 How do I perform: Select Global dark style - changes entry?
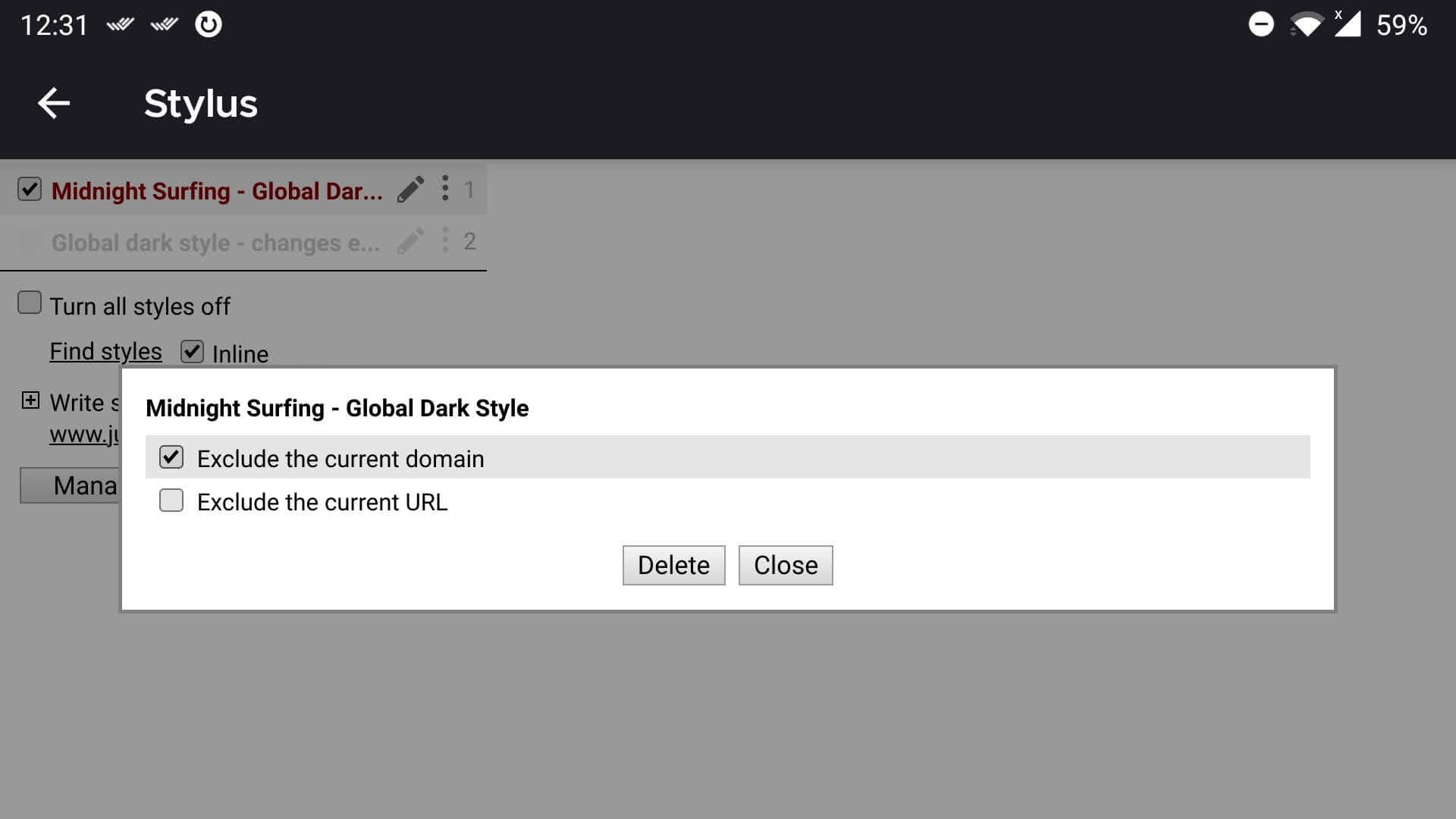[x=215, y=243]
